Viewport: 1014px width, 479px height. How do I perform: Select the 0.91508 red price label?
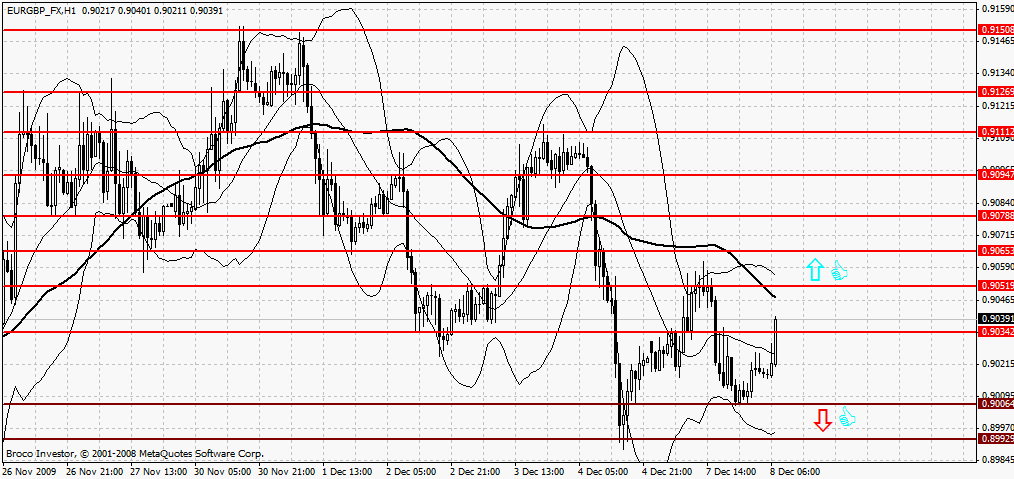click(997, 30)
